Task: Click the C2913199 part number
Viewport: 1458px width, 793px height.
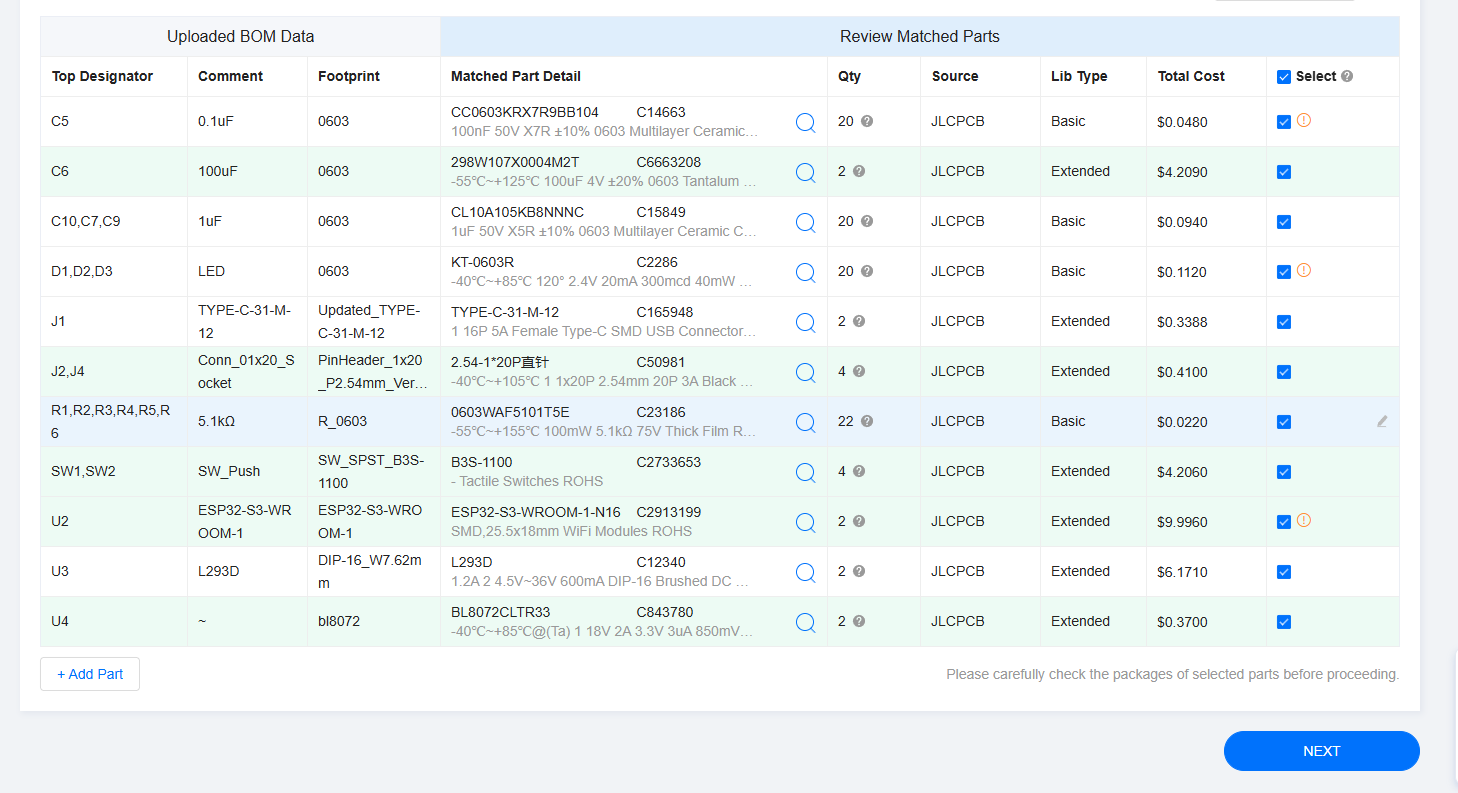Action: pyautogui.click(x=668, y=512)
